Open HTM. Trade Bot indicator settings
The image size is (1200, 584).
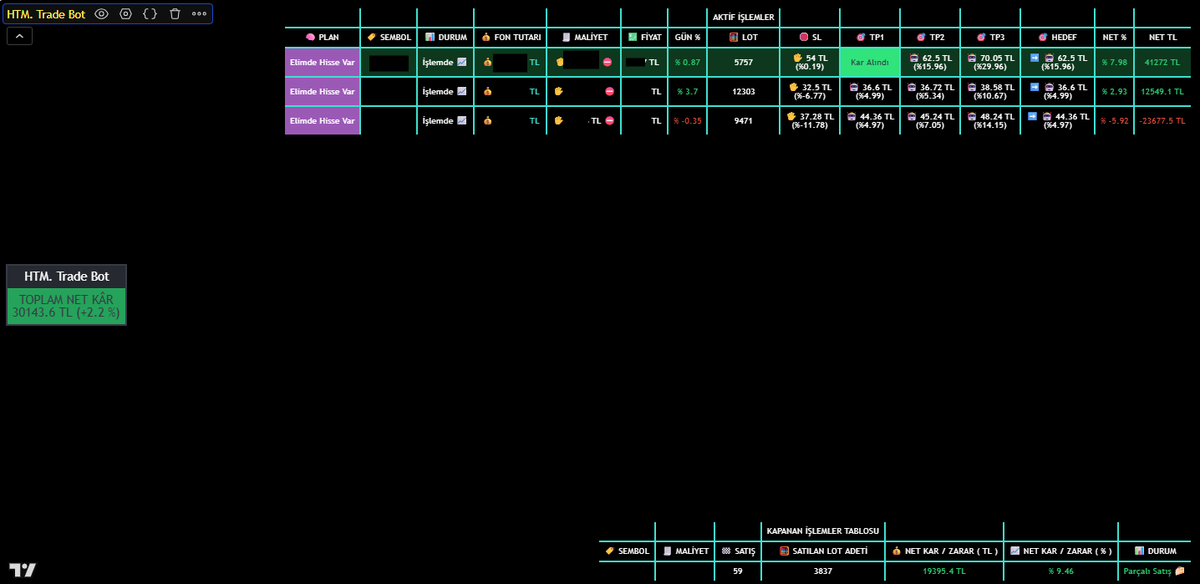coord(126,14)
